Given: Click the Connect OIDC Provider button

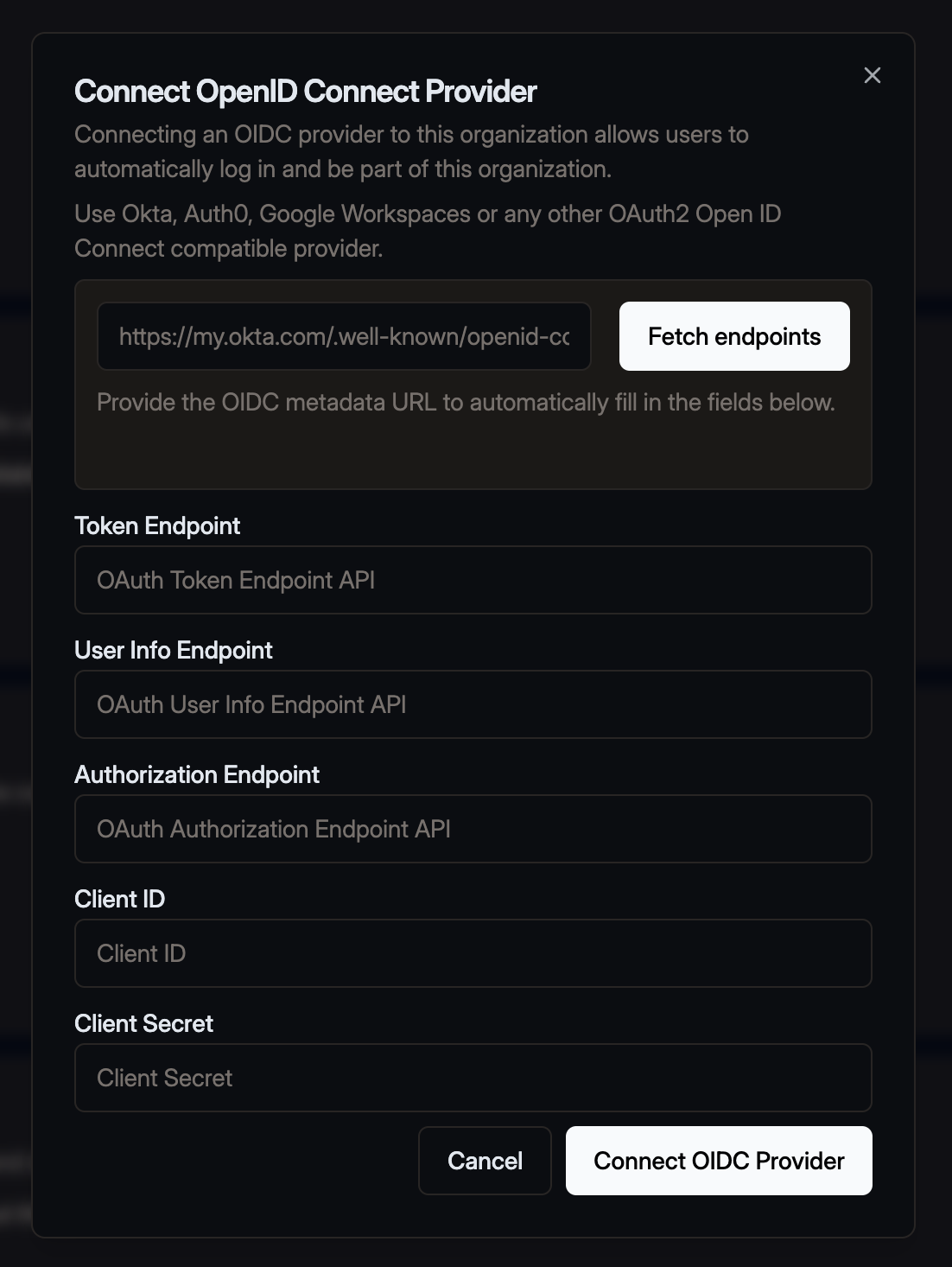Looking at the screenshot, I should pos(718,1161).
